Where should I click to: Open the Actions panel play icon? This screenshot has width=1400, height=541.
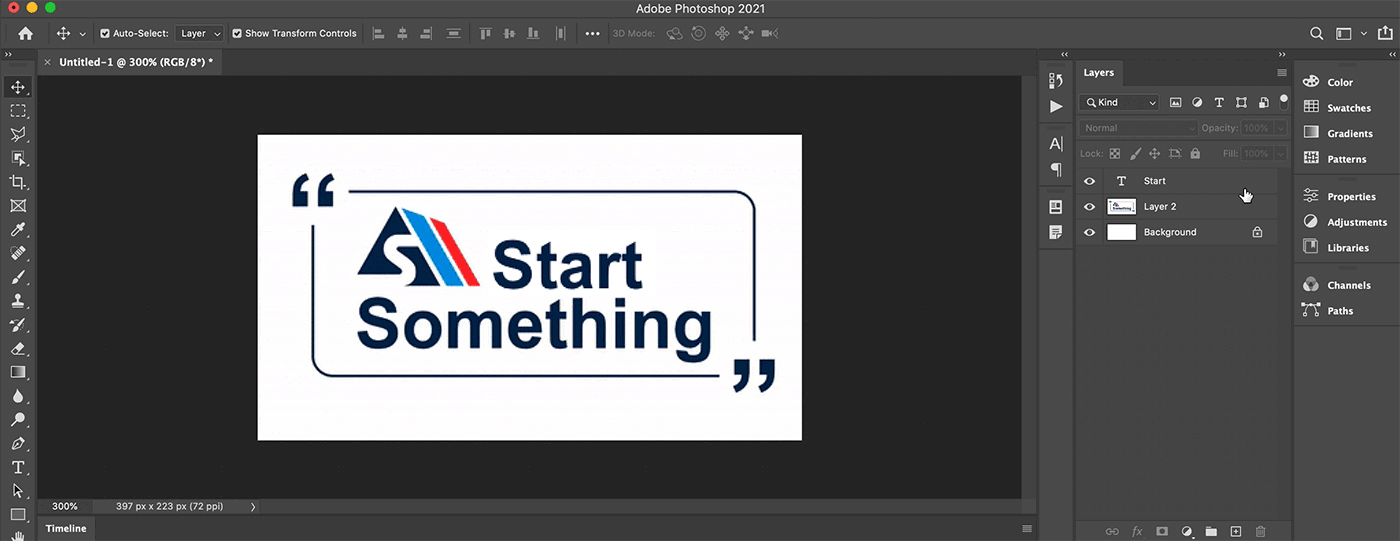1056,106
